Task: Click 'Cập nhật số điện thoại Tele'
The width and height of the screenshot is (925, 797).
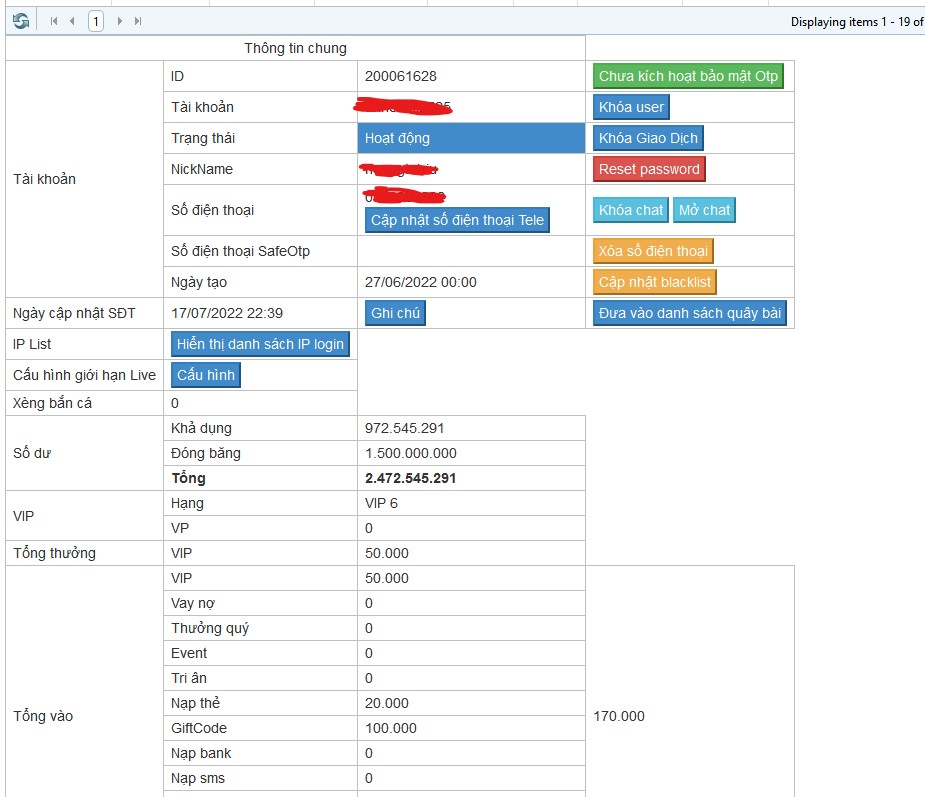Action: pos(457,220)
